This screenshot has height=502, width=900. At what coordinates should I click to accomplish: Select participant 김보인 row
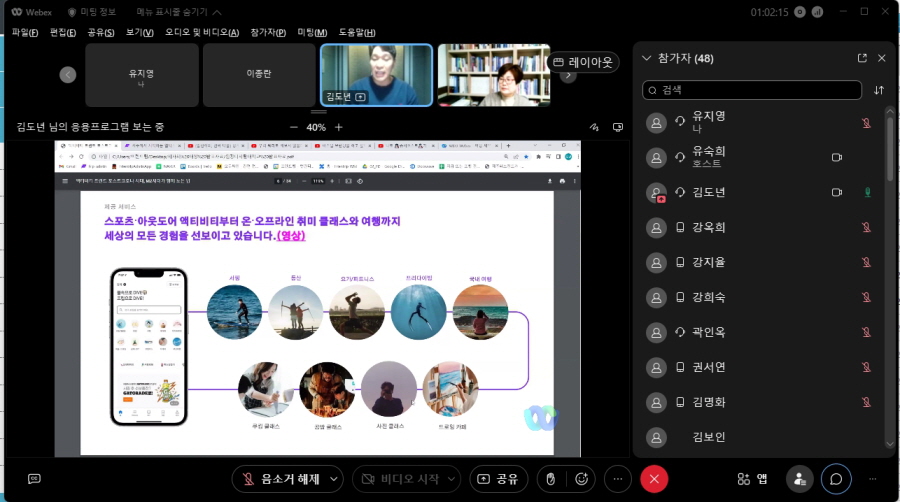tap(762, 437)
